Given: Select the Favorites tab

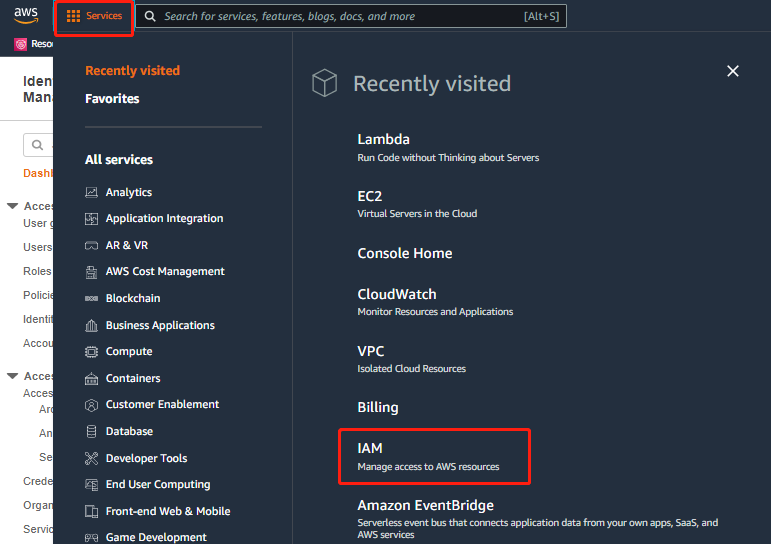Looking at the screenshot, I should pyautogui.click(x=112, y=99).
